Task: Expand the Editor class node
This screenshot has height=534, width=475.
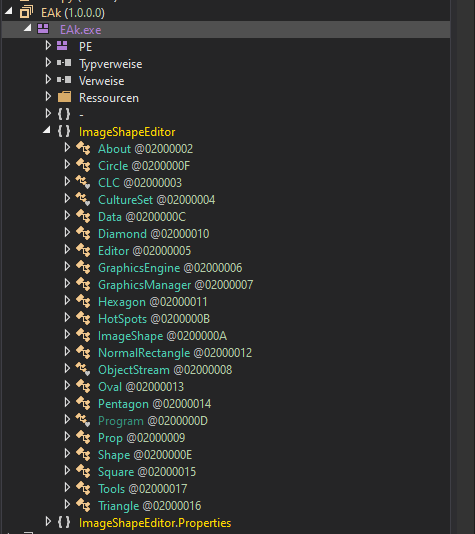Action: tap(67, 250)
